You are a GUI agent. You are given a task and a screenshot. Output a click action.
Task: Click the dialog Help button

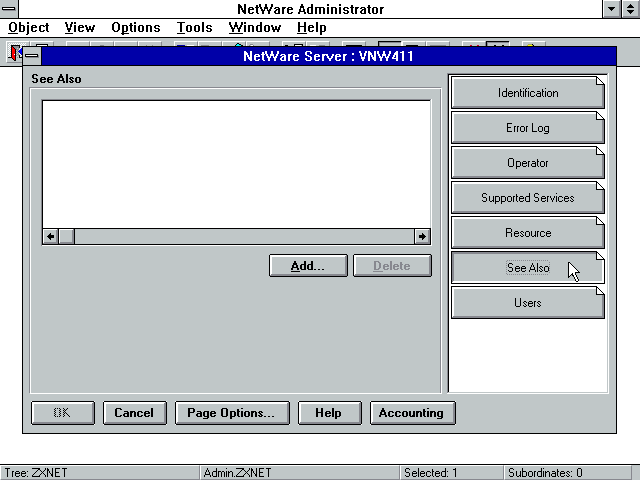coord(329,413)
